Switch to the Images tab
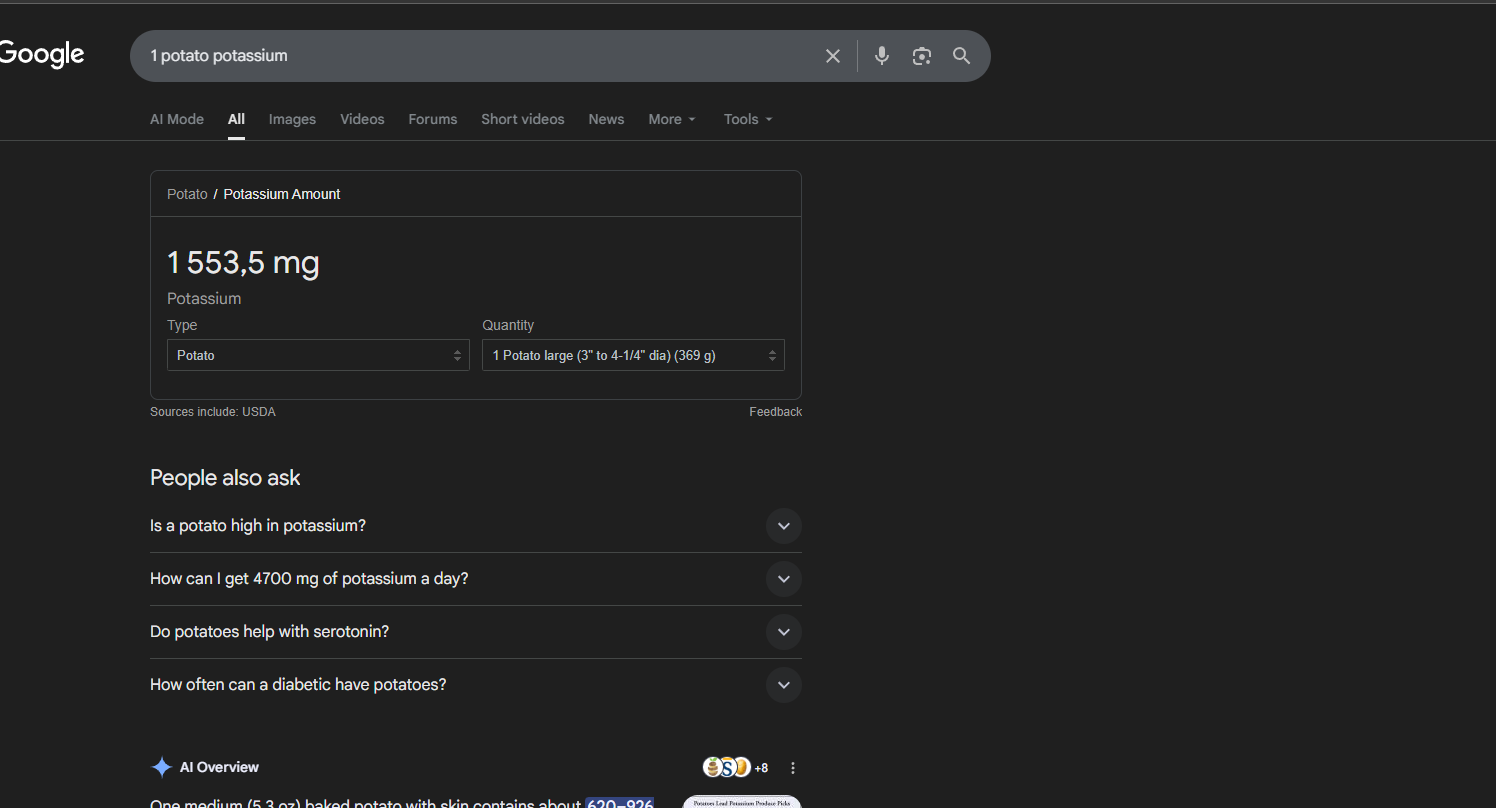 click(292, 119)
